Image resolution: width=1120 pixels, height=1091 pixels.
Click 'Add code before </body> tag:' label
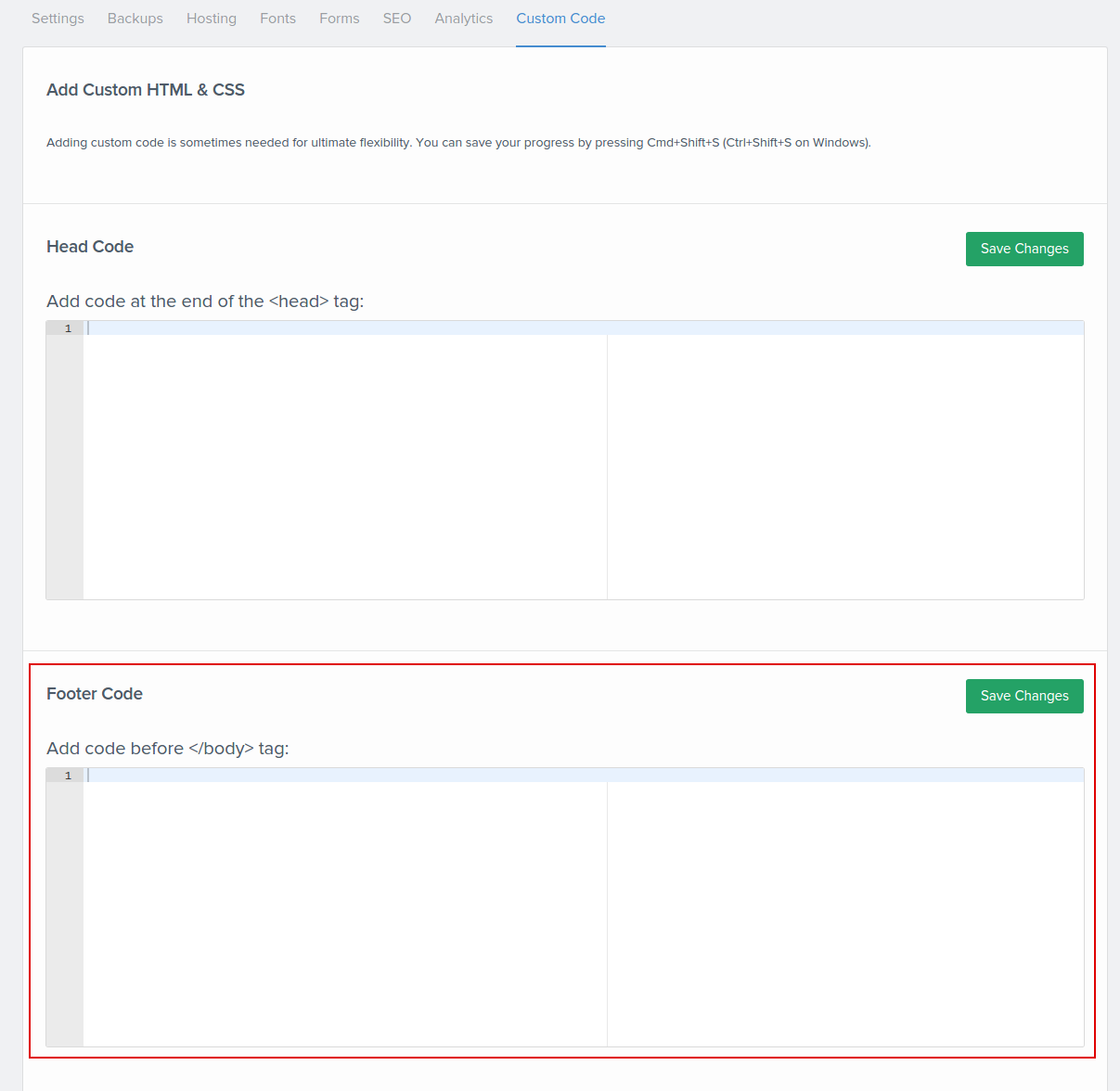tap(168, 749)
